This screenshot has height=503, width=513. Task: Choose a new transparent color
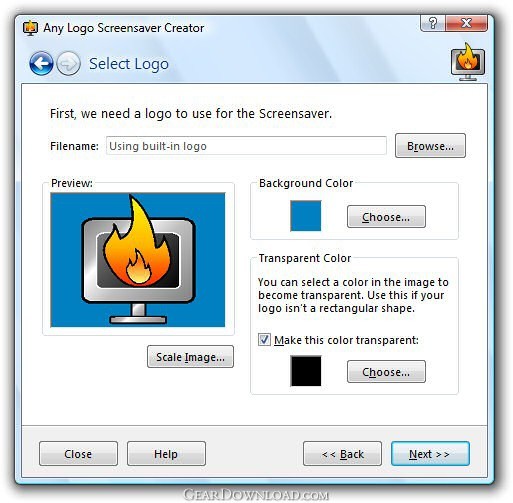(x=386, y=372)
